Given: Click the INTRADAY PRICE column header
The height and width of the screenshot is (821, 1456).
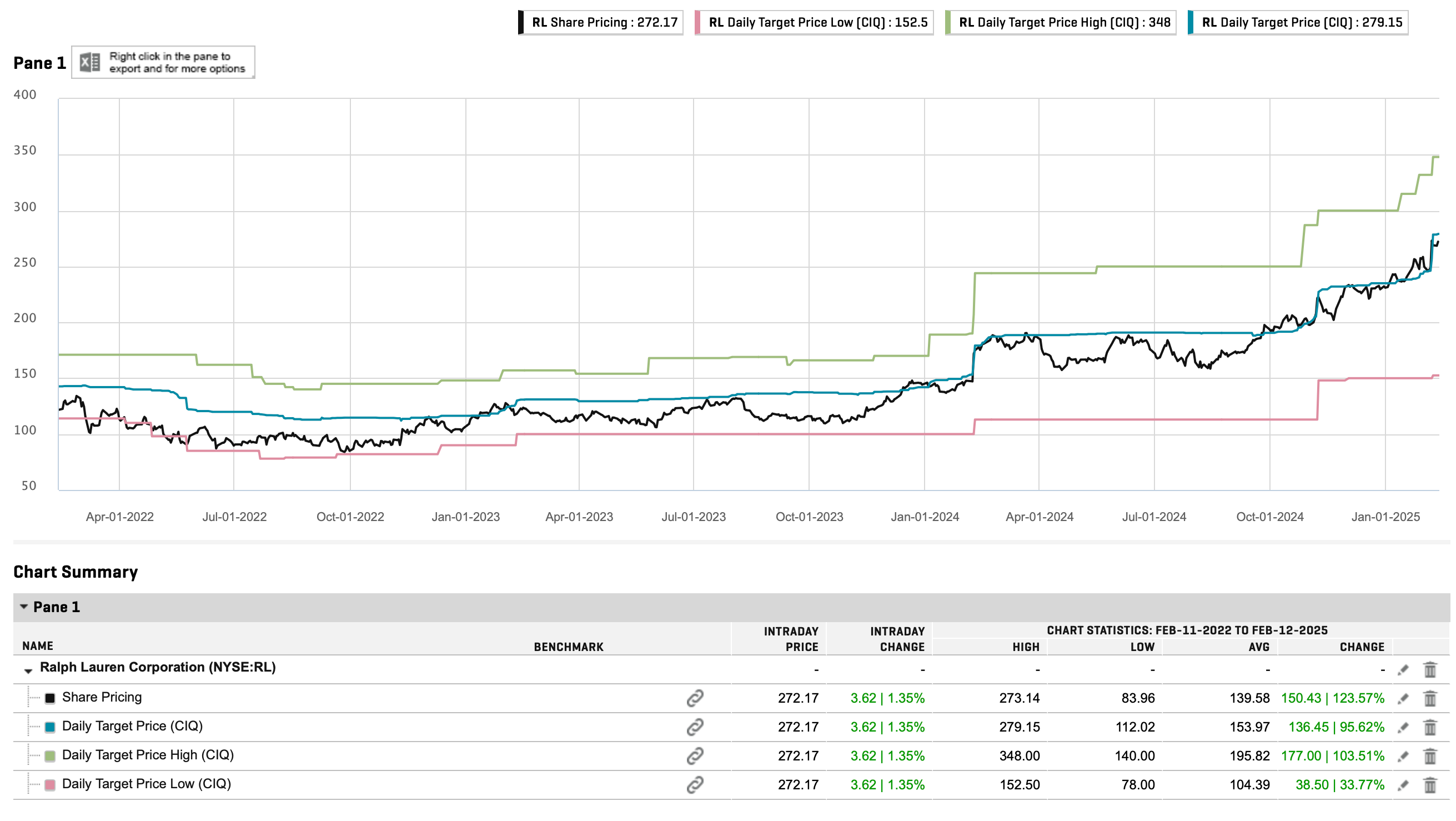Looking at the screenshot, I should [791, 639].
